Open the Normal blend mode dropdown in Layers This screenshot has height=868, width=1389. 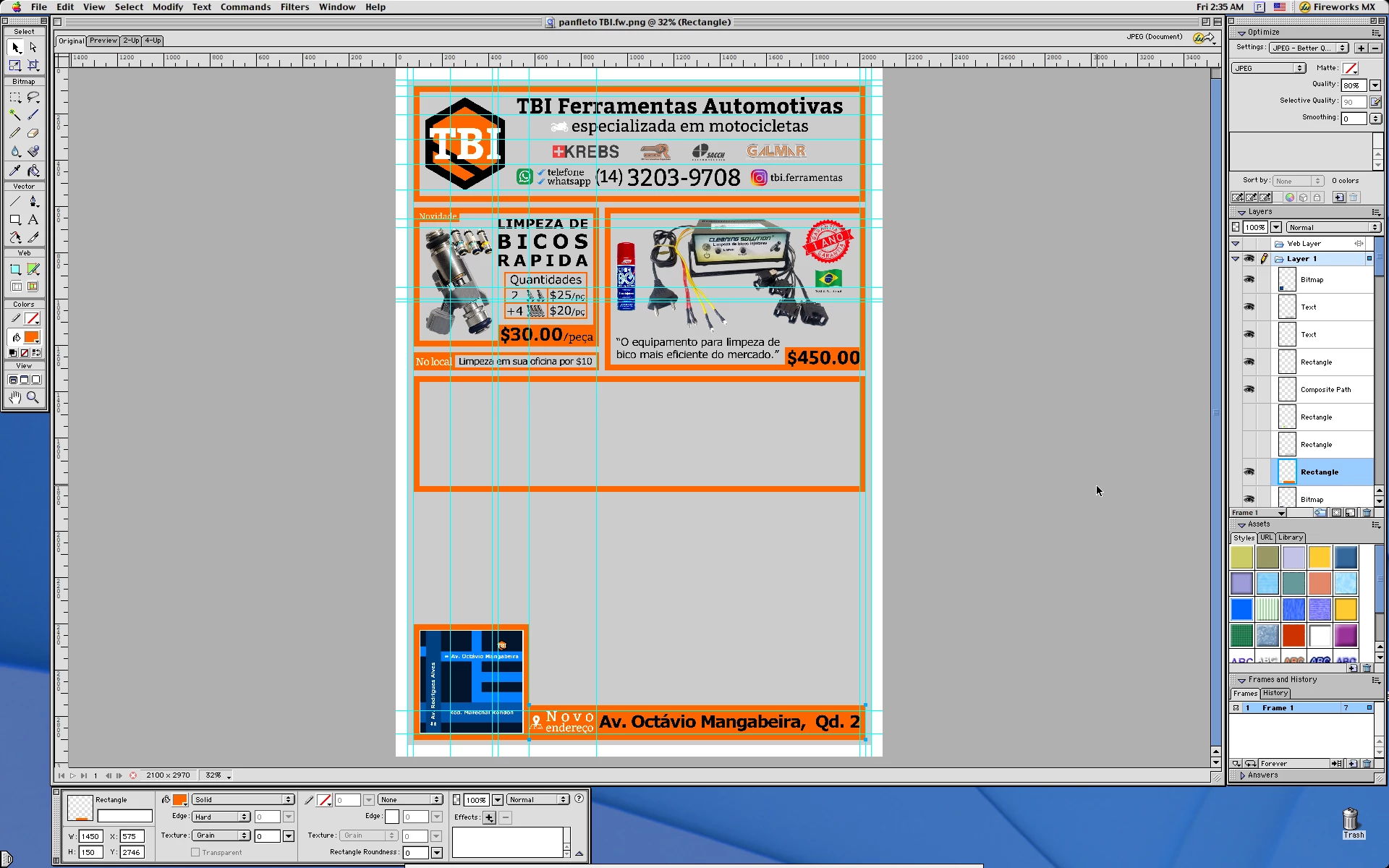pos(1333,227)
